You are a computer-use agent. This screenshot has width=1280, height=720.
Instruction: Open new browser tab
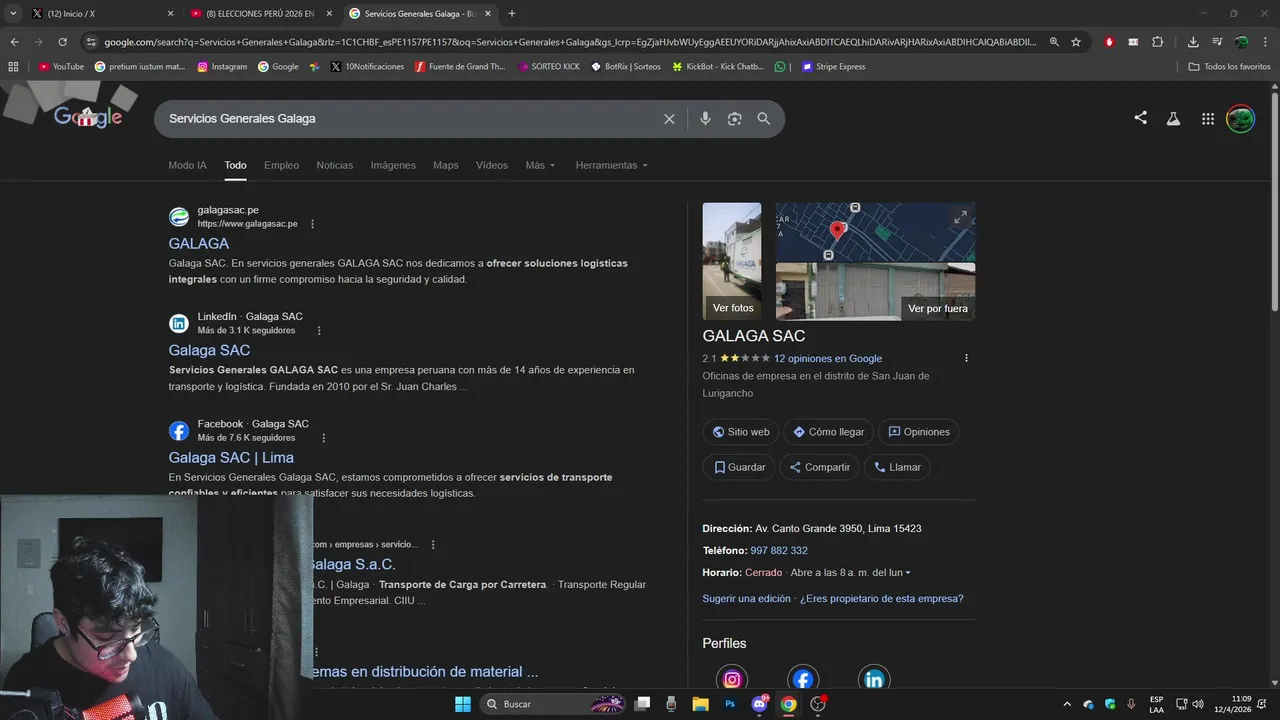point(512,14)
